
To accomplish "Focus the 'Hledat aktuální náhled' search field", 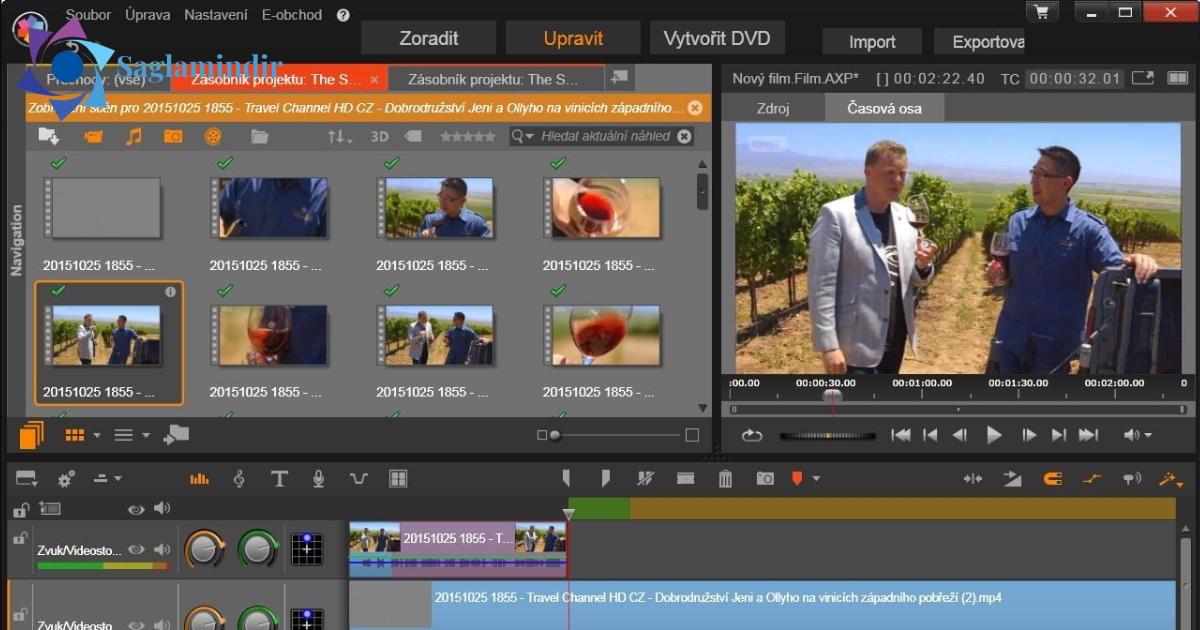I will click(x=606, y=136).
